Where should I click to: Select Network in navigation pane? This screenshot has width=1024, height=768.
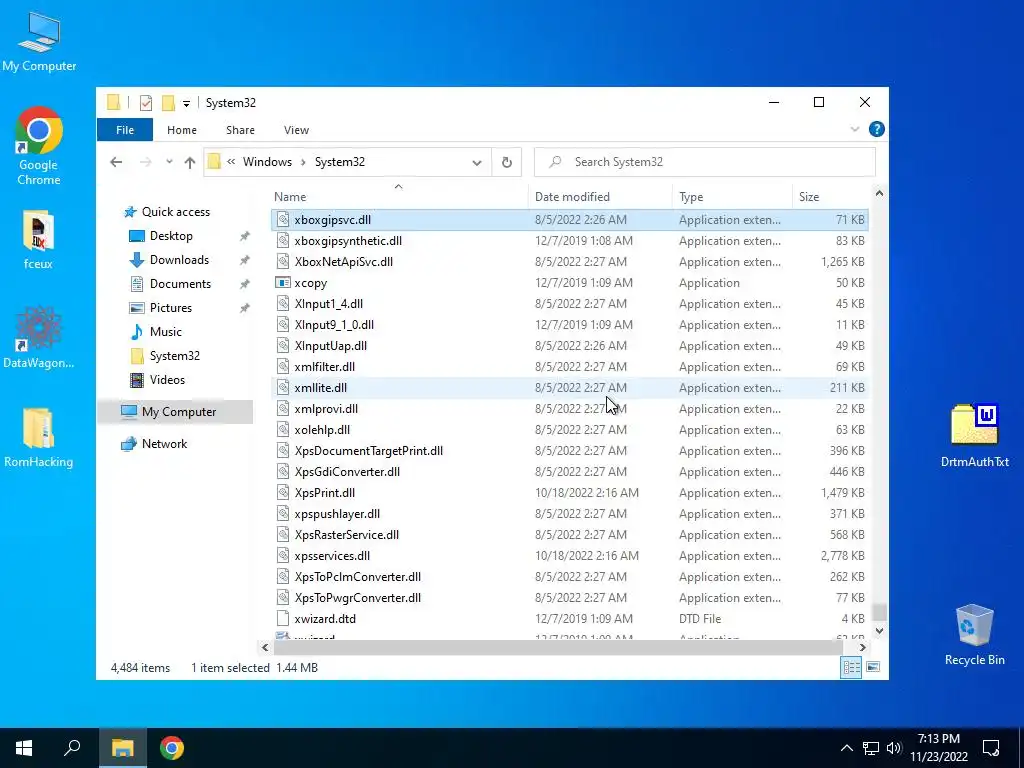164,444
